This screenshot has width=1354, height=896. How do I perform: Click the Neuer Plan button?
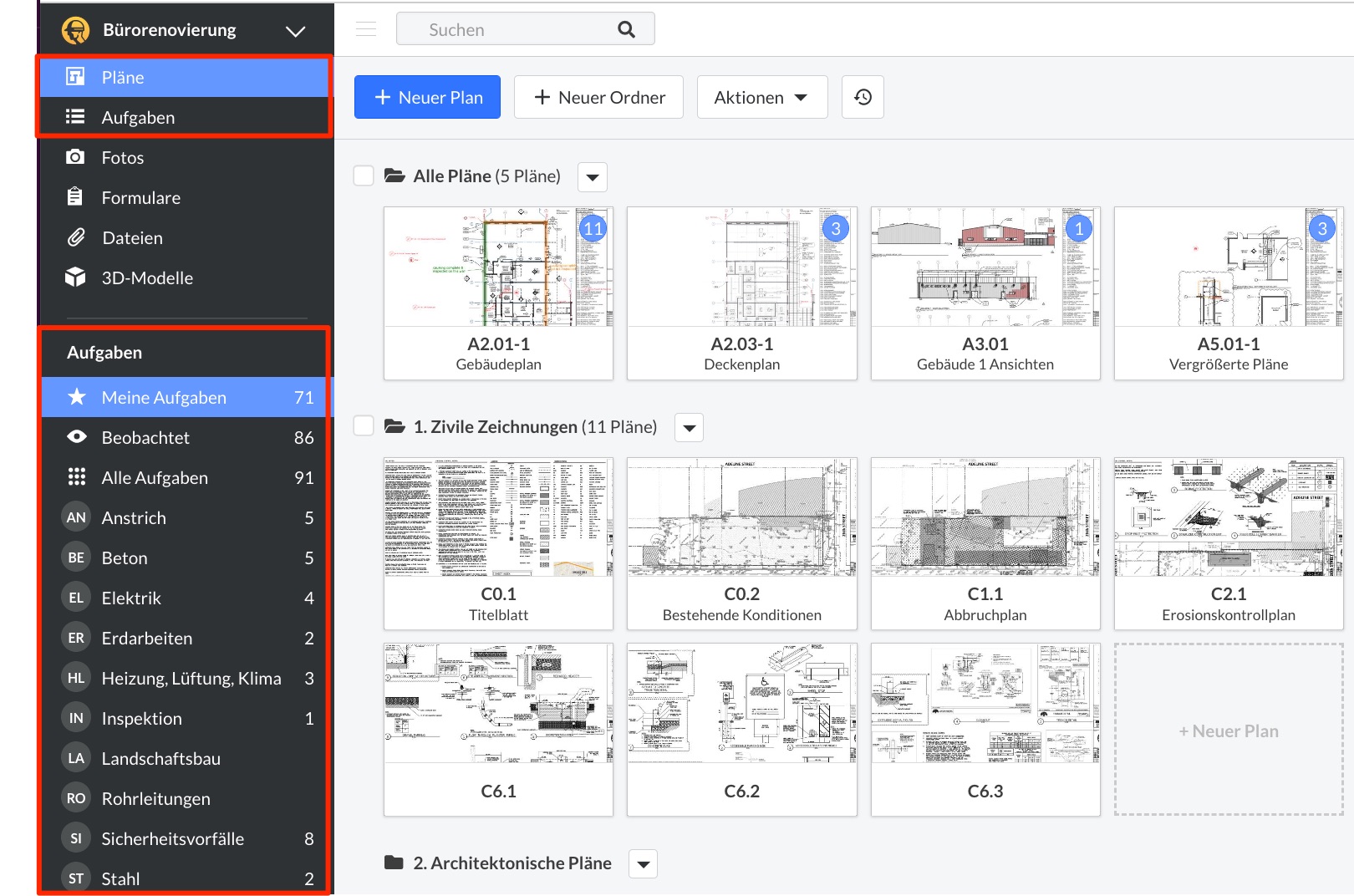point(427,97)
